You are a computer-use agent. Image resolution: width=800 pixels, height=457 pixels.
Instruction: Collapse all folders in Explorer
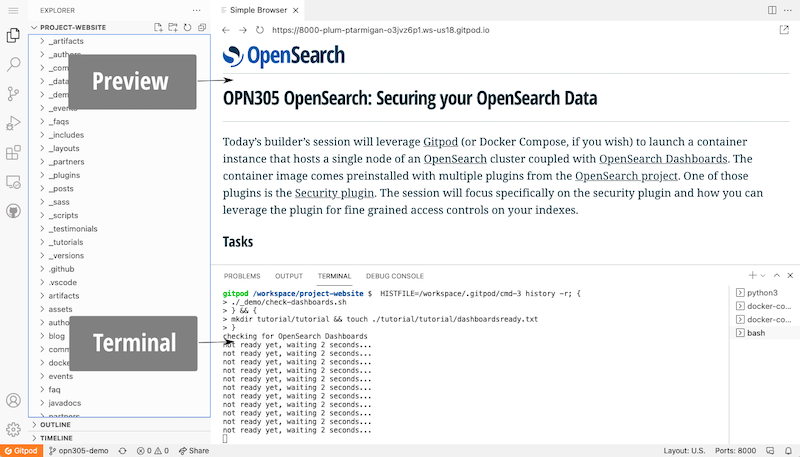click(202, 28)
